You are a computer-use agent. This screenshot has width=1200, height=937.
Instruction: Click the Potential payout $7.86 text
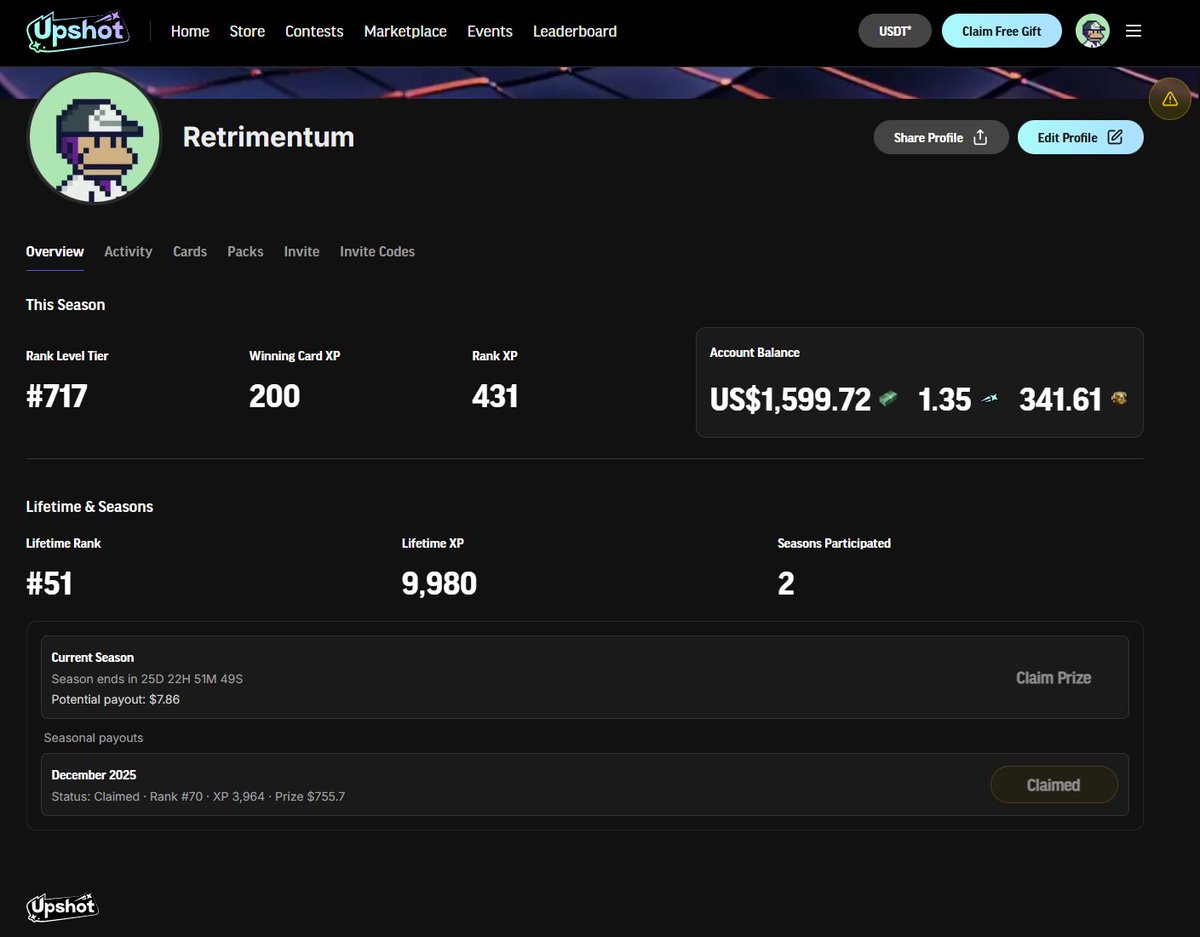115,699
